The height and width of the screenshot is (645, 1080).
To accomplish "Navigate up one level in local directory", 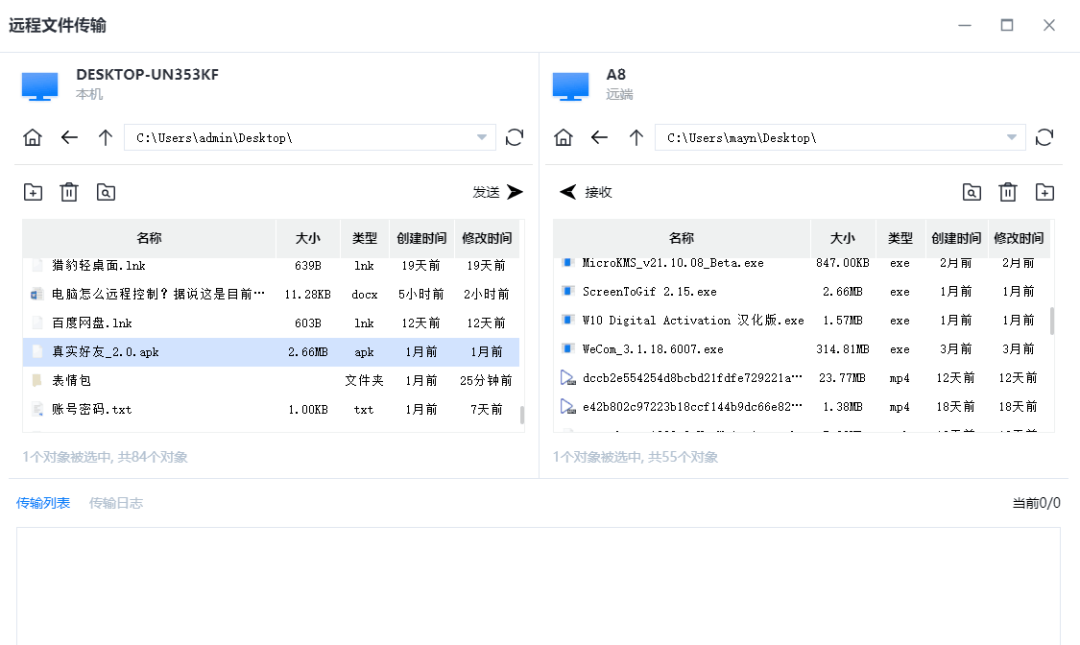I will click(x=104, y=137).
